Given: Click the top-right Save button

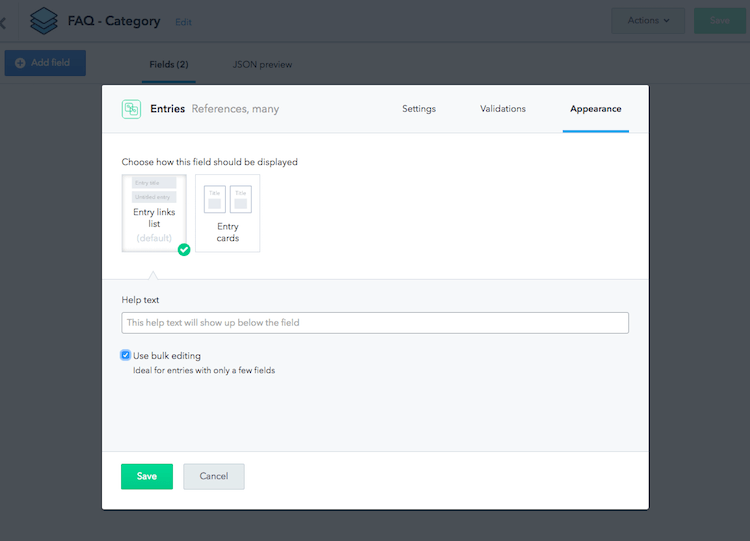Looking at the screenshot, I should click(720, 21).
